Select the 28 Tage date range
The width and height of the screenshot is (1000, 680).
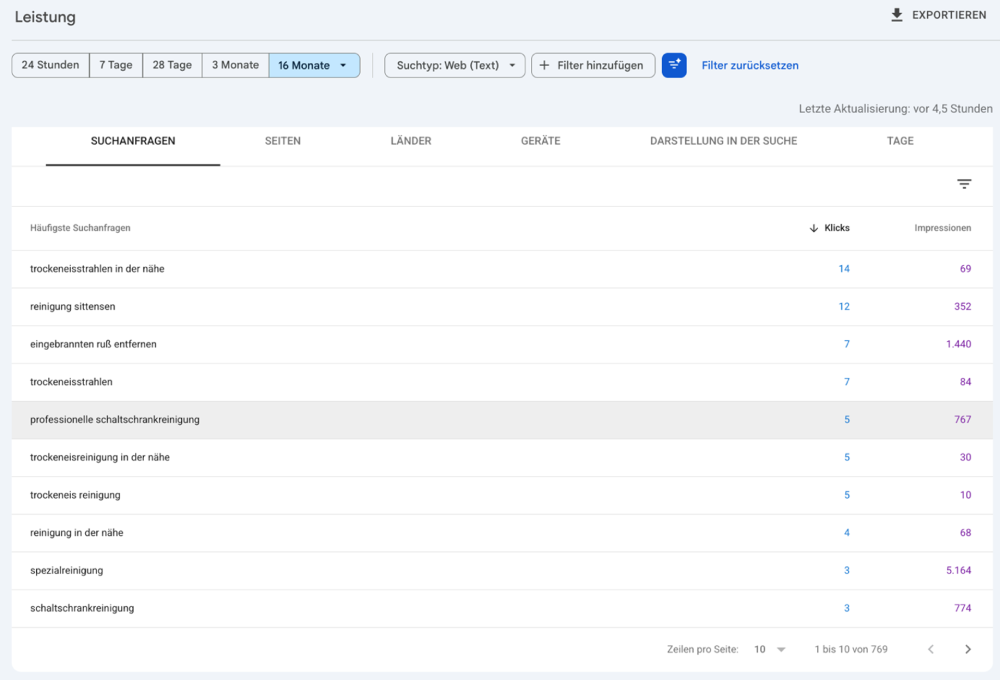pos(172,65)
